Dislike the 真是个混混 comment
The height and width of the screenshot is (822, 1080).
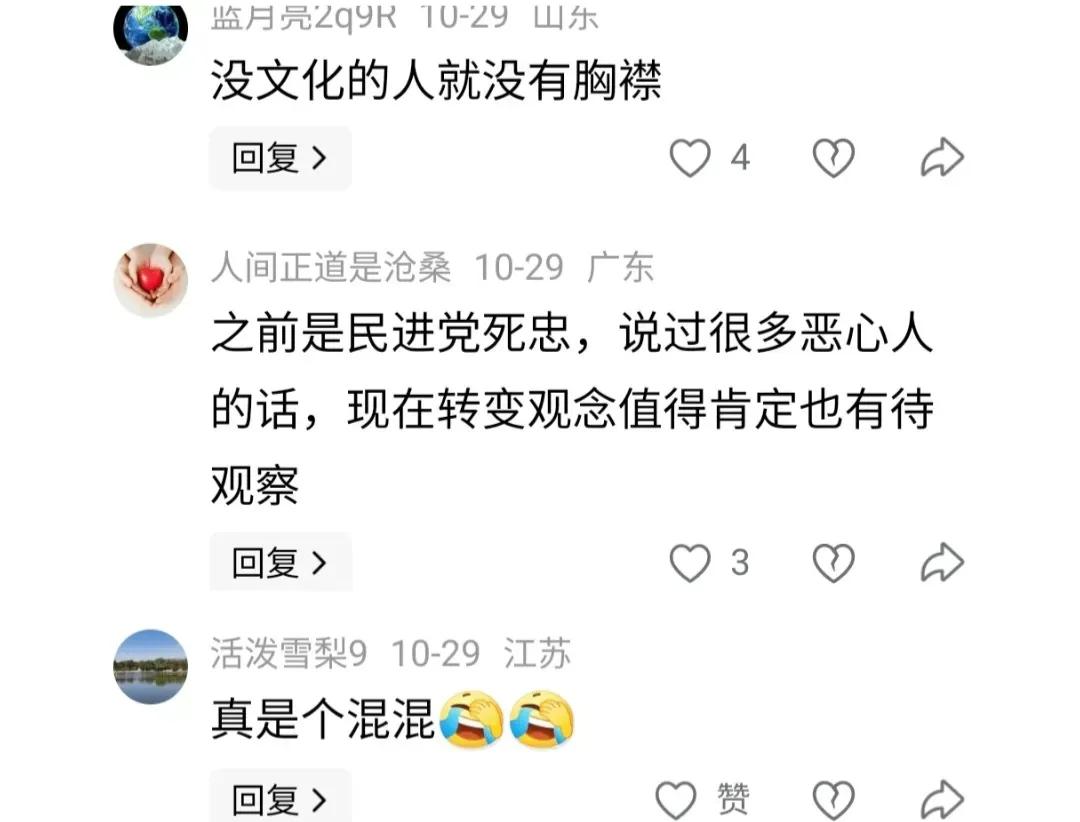[x=833, y=800]
